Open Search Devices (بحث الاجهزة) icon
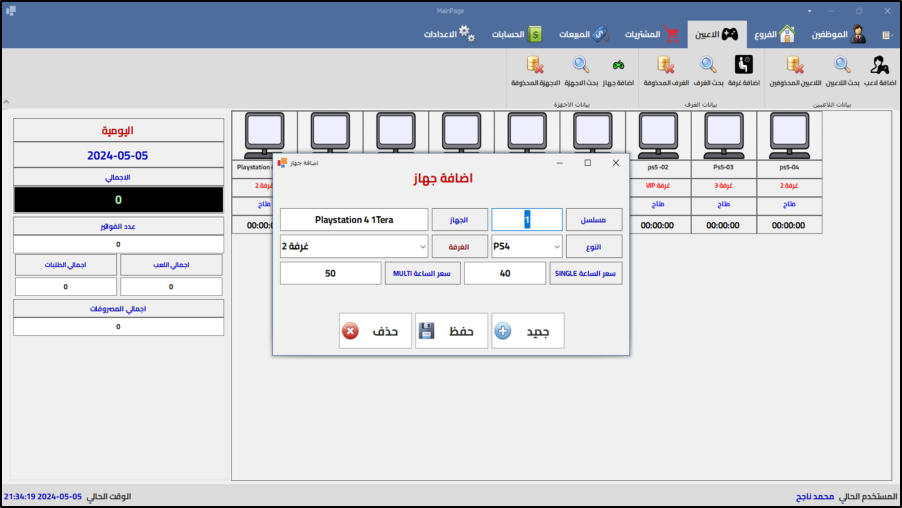 580,66
